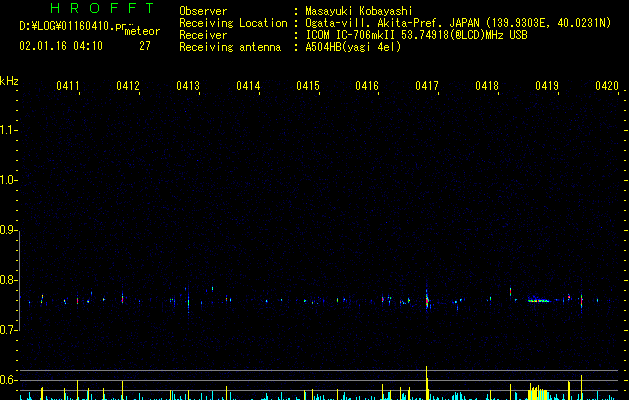
Task: Click the meteor count value 27
Action: pos(145,46)
